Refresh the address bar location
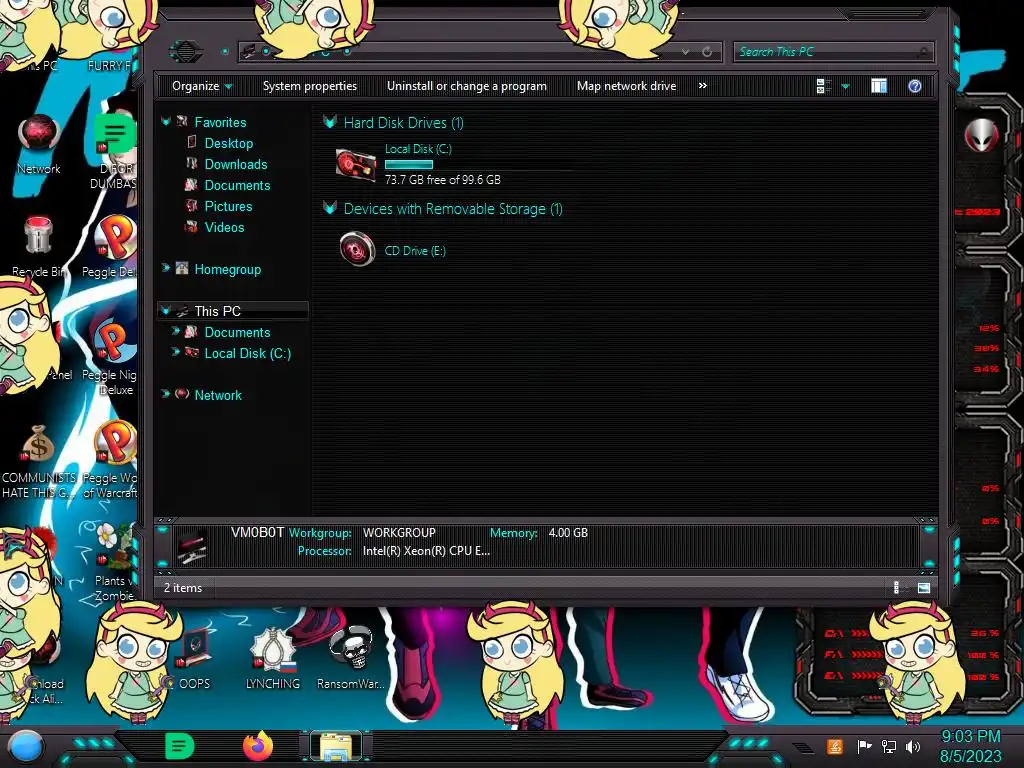This screenshot has height=768, width=1024. [707, 52]
